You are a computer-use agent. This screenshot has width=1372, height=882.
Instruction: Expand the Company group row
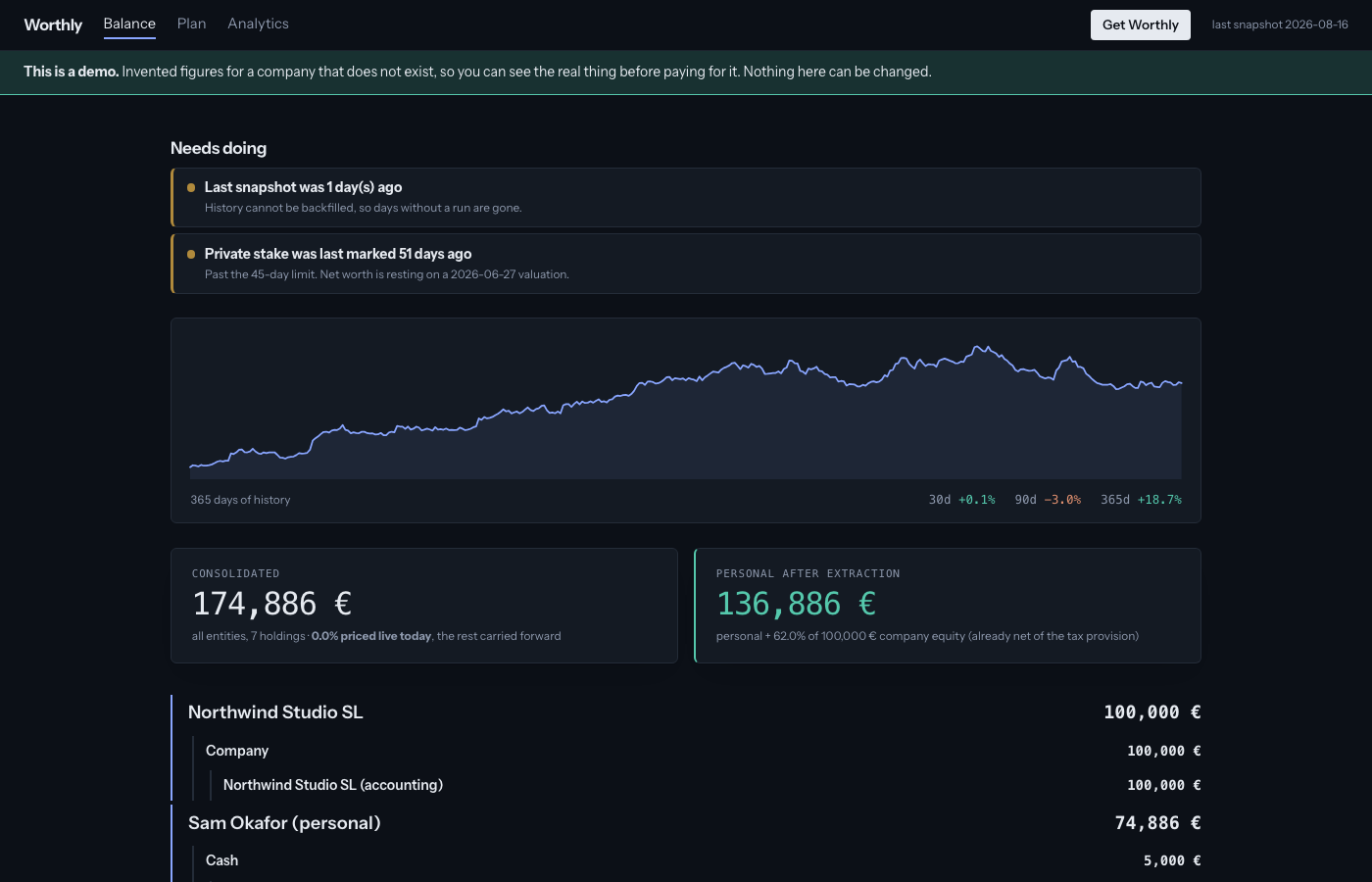click(x=695, y=751)
